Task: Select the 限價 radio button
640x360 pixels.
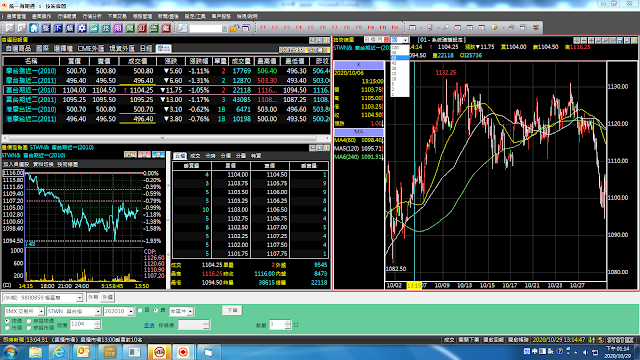Action: 7,321
